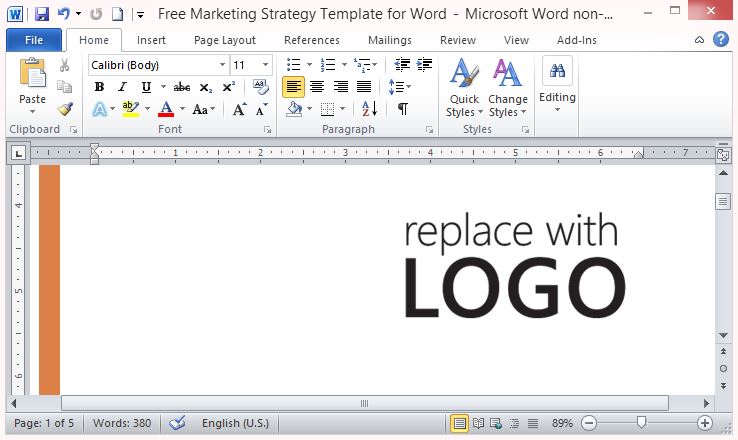
Task: Enable Justify text alignment
Action: click(364, 87)
